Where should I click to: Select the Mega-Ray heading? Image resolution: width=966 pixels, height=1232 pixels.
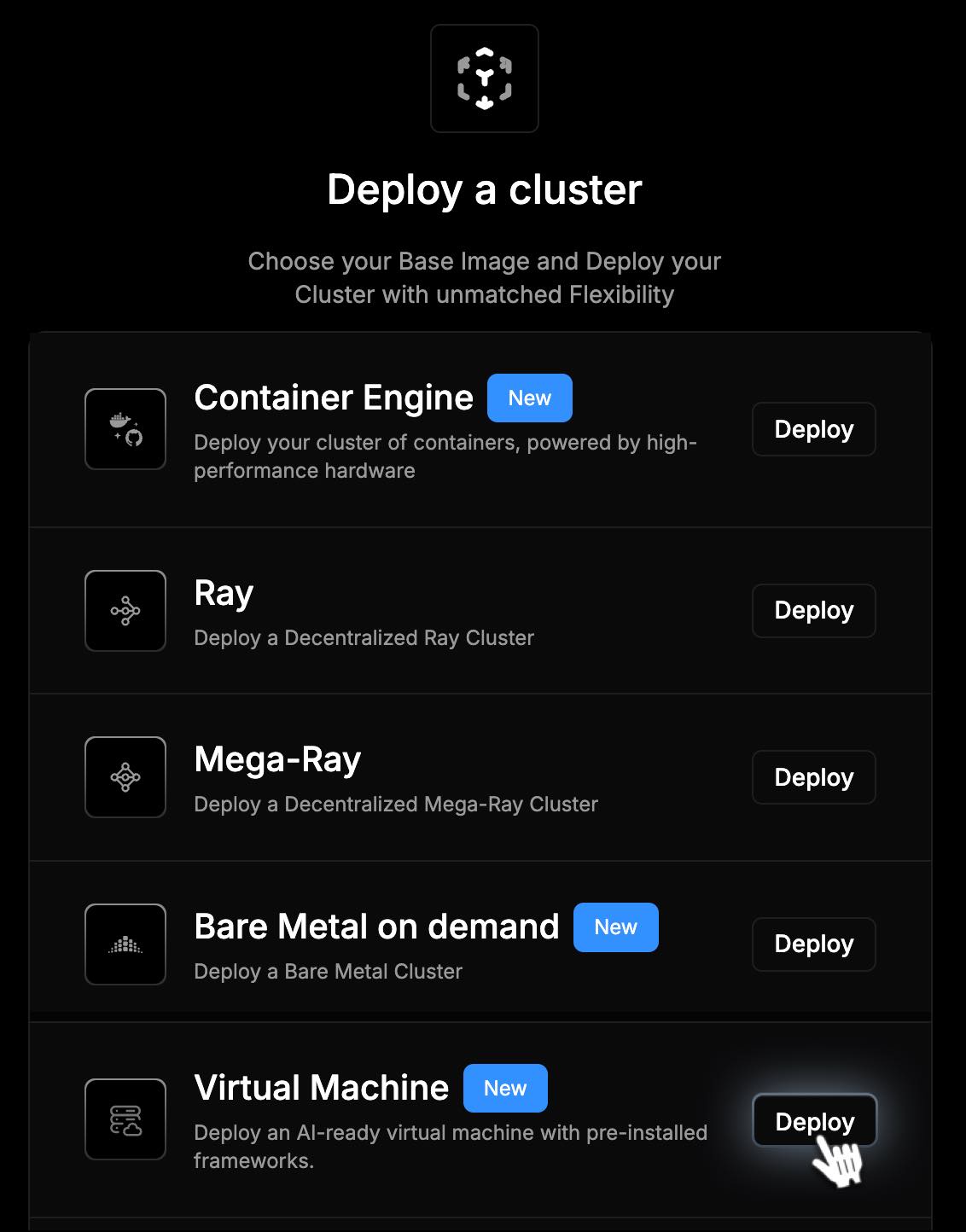pyautogui.click(x=277, y=760)
